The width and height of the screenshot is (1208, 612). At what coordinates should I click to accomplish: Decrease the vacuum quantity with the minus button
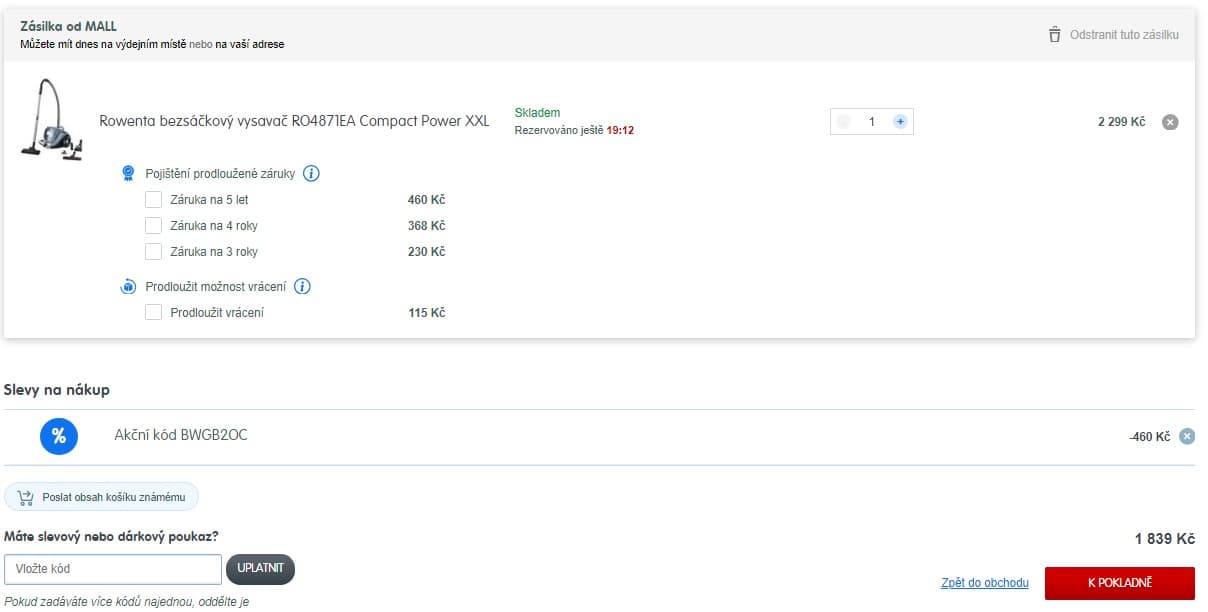[x=843, y=121]
